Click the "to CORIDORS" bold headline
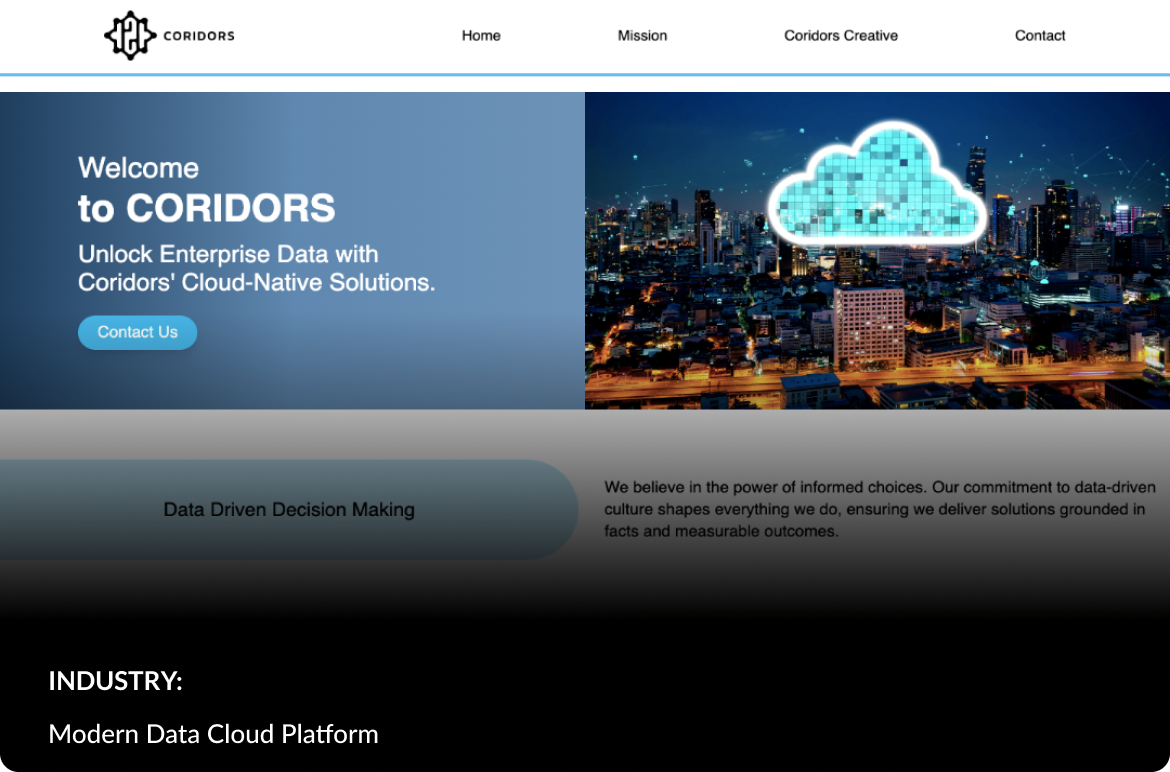Screen dimensions: 1170x772 coord(206,208)
